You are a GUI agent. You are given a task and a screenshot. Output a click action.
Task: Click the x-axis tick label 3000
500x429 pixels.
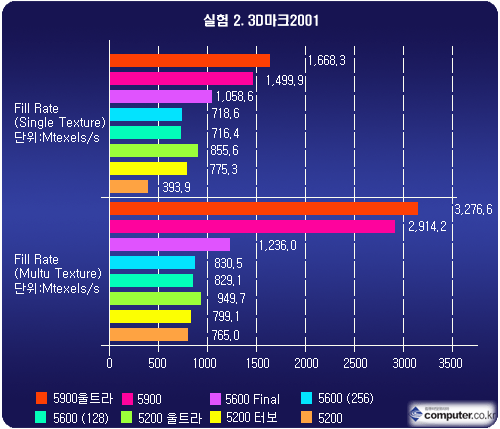[x=404, y=363]
